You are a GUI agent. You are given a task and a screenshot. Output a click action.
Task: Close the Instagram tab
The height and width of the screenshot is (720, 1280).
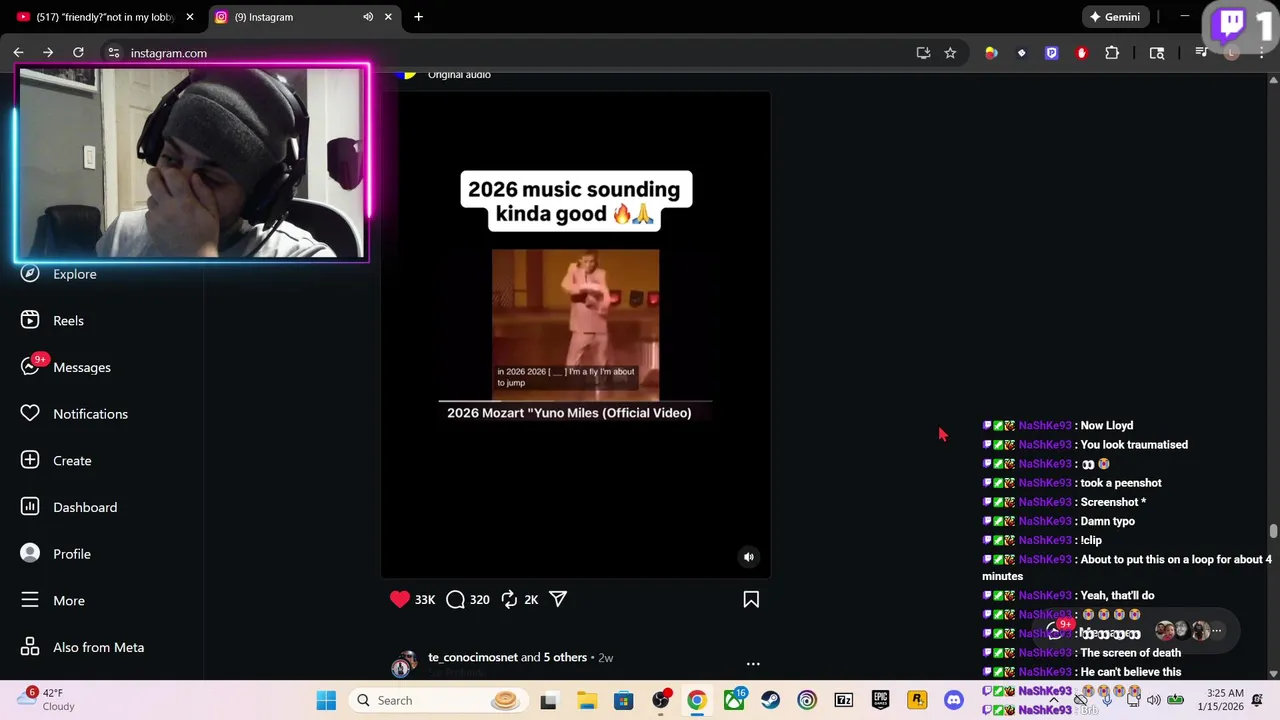(388, 17)
